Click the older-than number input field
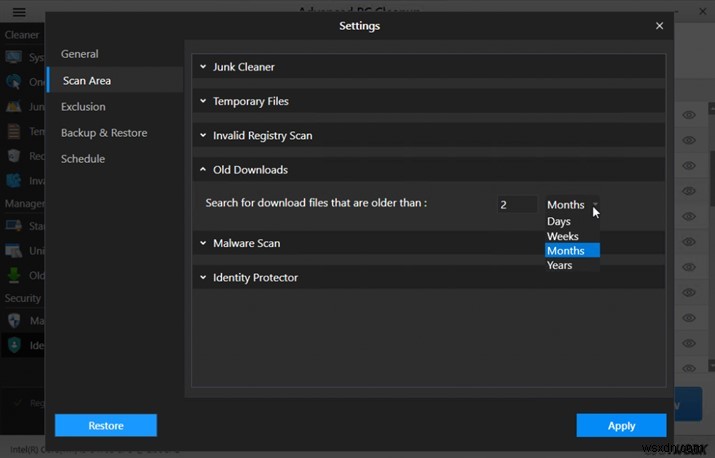 (x=516, y=205)
